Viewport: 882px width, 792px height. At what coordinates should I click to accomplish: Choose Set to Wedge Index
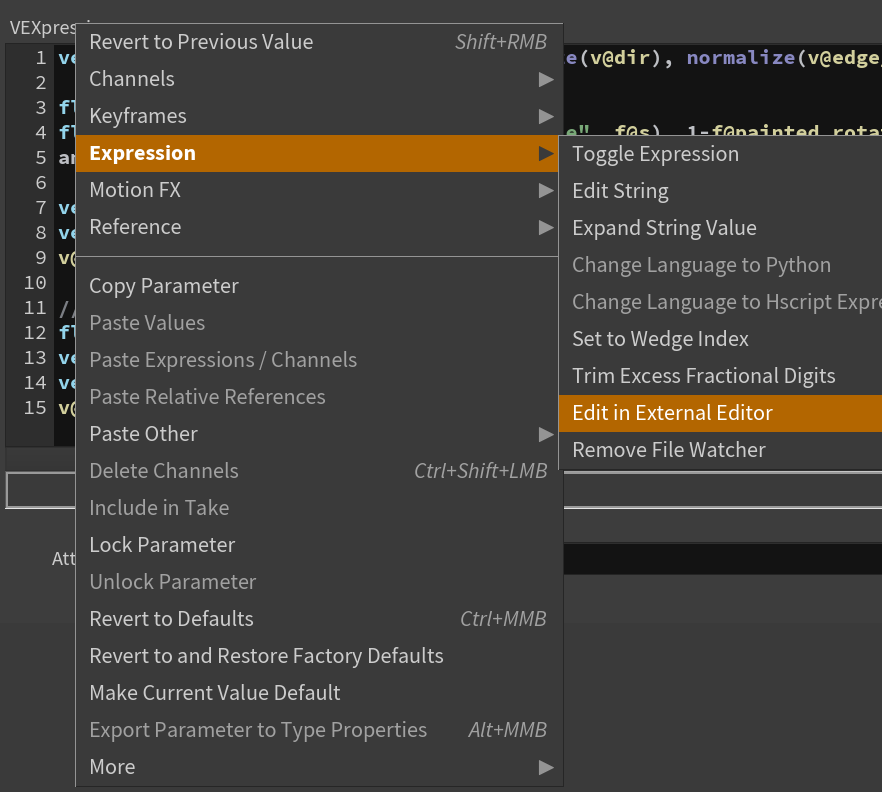click(x=721, y=339)
